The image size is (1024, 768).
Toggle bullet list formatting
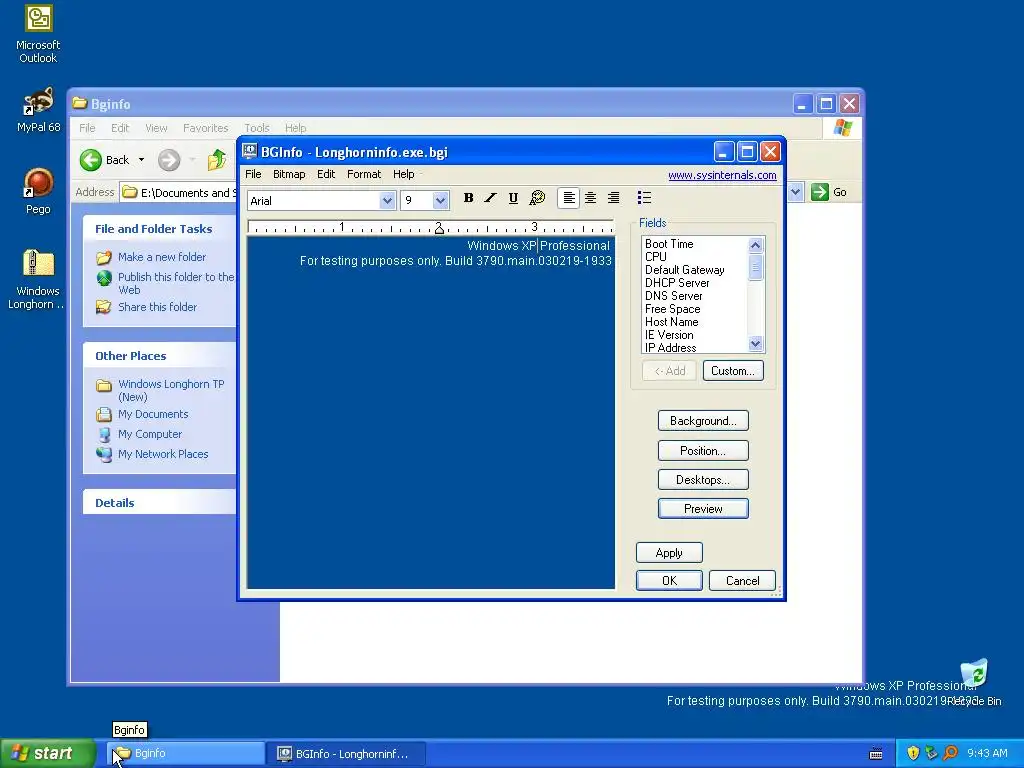644,198
